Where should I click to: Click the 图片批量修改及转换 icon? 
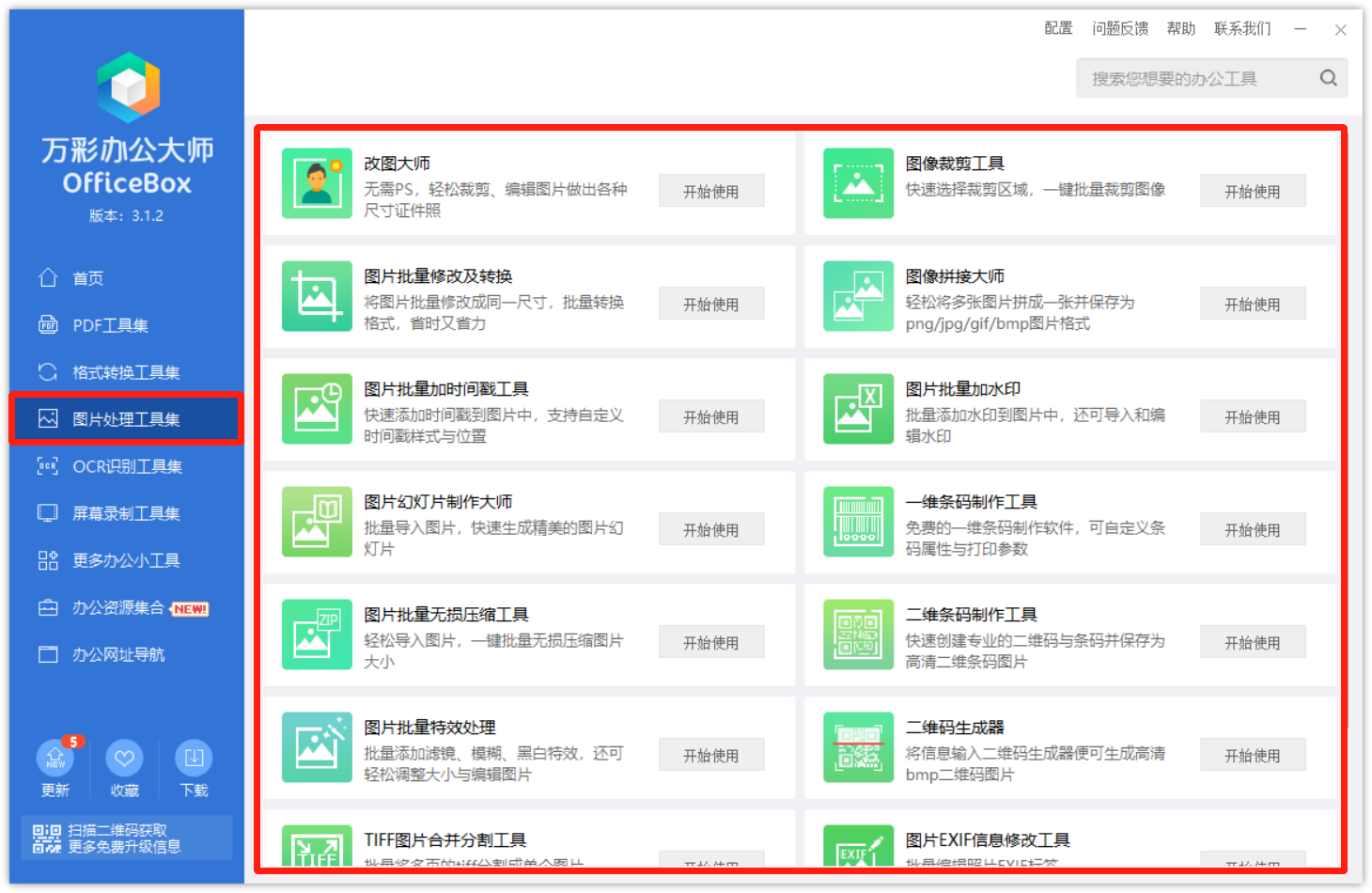(x=317, y=296)
